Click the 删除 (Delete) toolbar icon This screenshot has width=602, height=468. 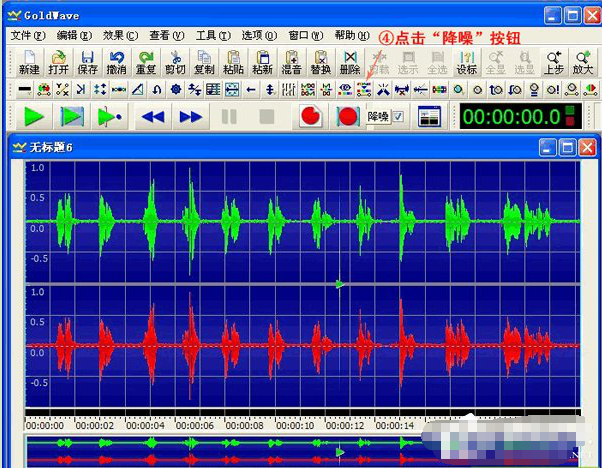[350, 62]
